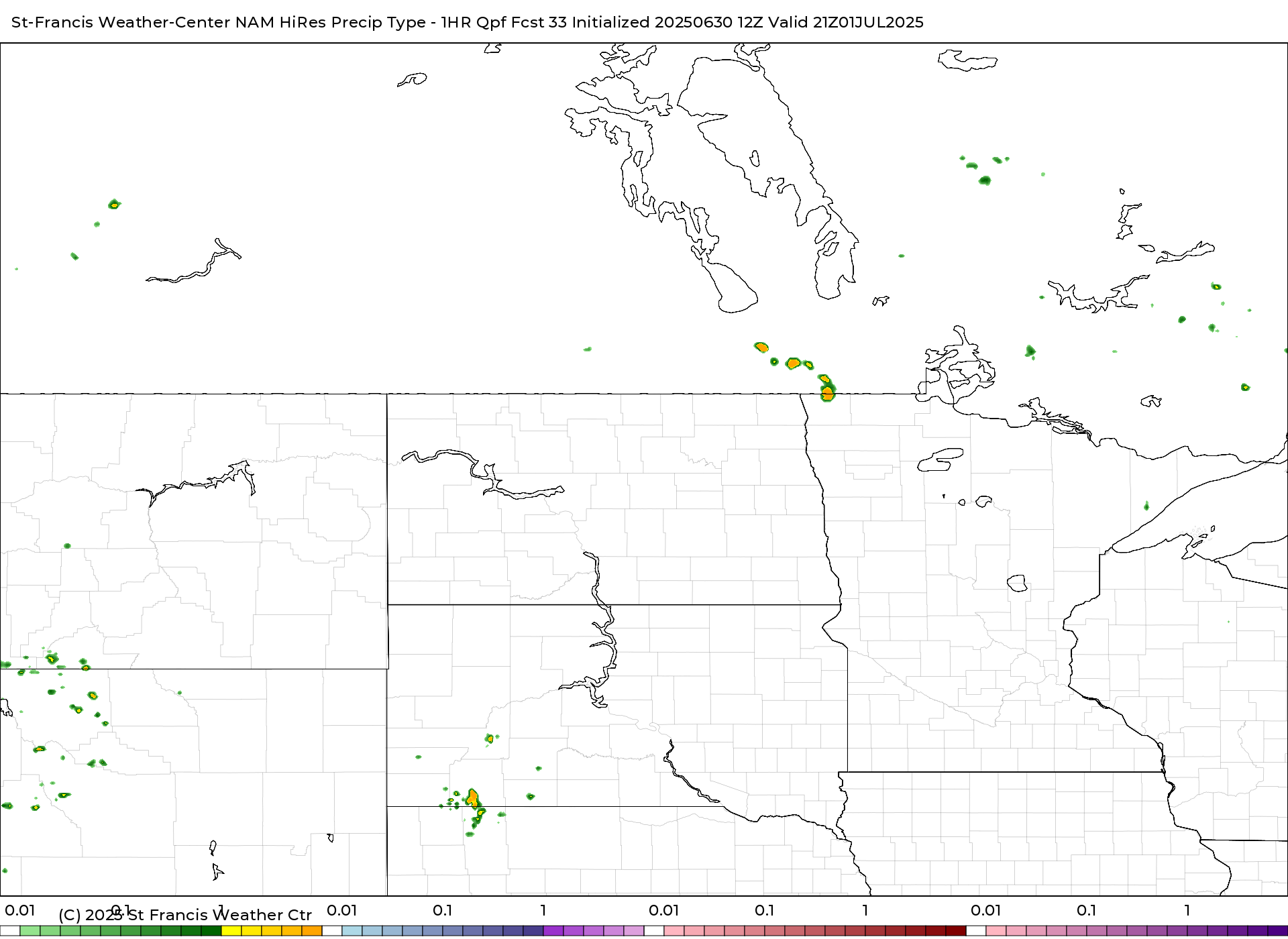Click the 0.01 label above the red scale
Viewport: 1288px width, 939px height.
click(x=664, y=911)
